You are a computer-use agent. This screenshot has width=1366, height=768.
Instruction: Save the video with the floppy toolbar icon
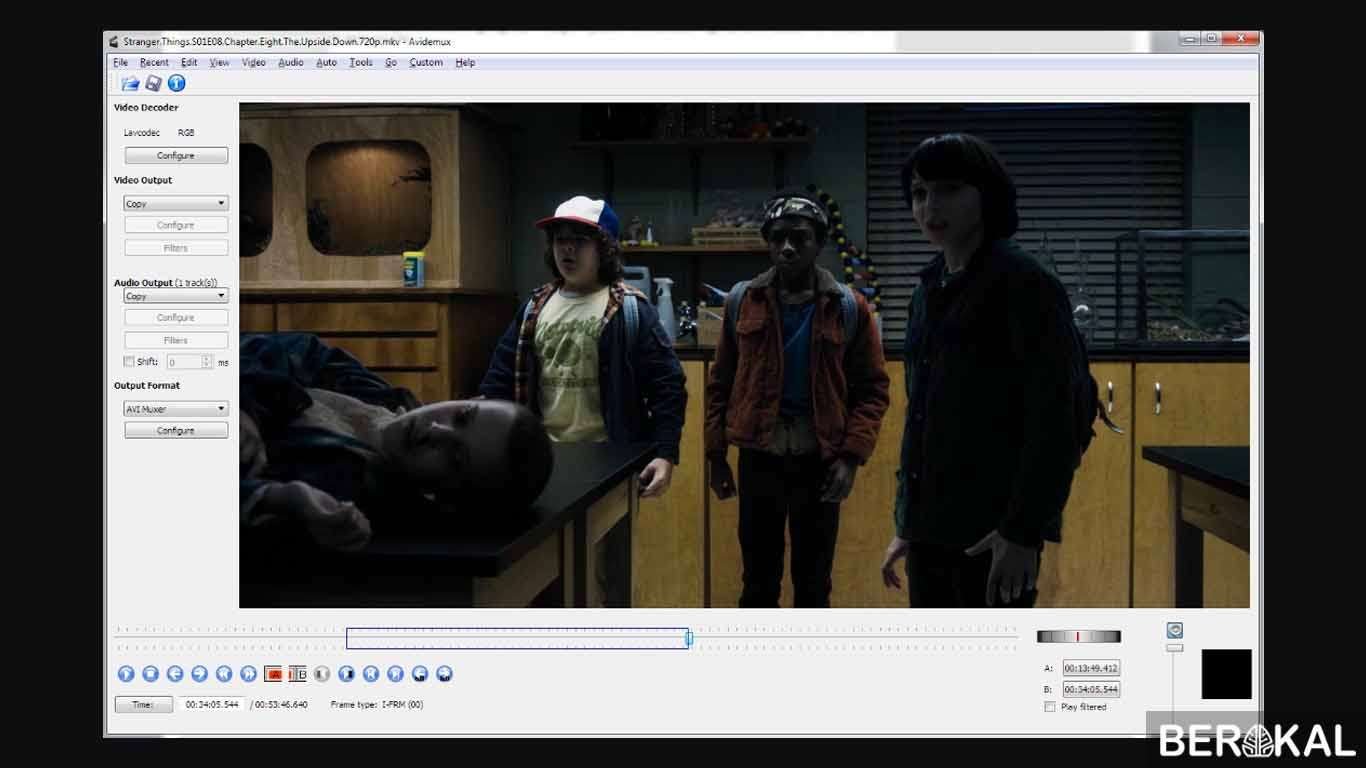pyautogui.click(x=153, y=84)
